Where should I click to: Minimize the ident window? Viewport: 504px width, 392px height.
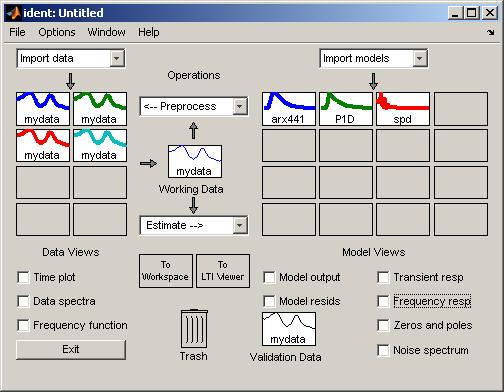point(455,13)
